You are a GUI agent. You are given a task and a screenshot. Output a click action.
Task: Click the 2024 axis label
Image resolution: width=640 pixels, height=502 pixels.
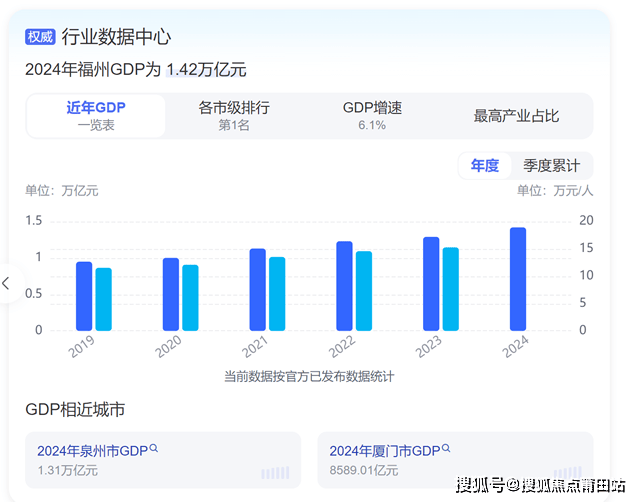click(x=515, y=347)
